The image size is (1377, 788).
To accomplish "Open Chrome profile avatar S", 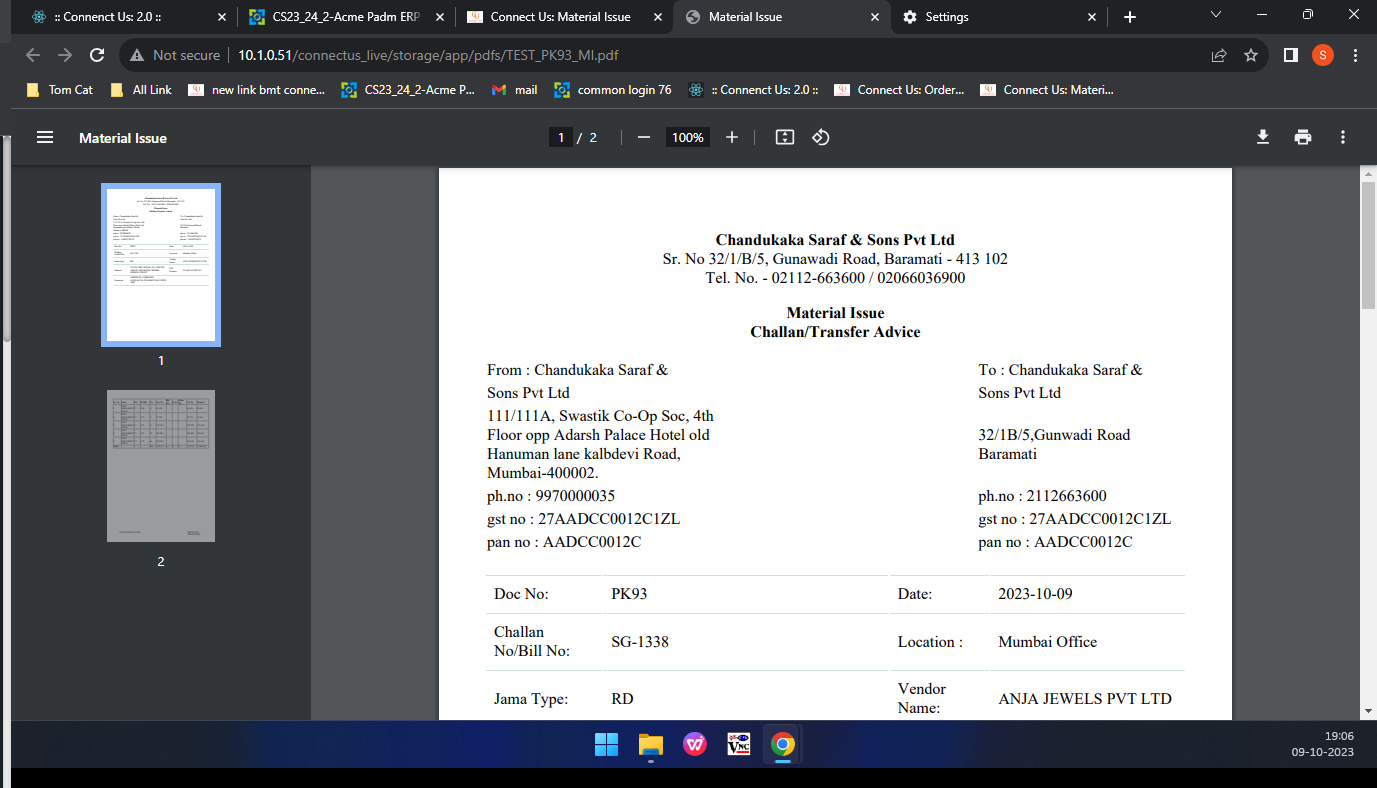I will (1323, 55).
